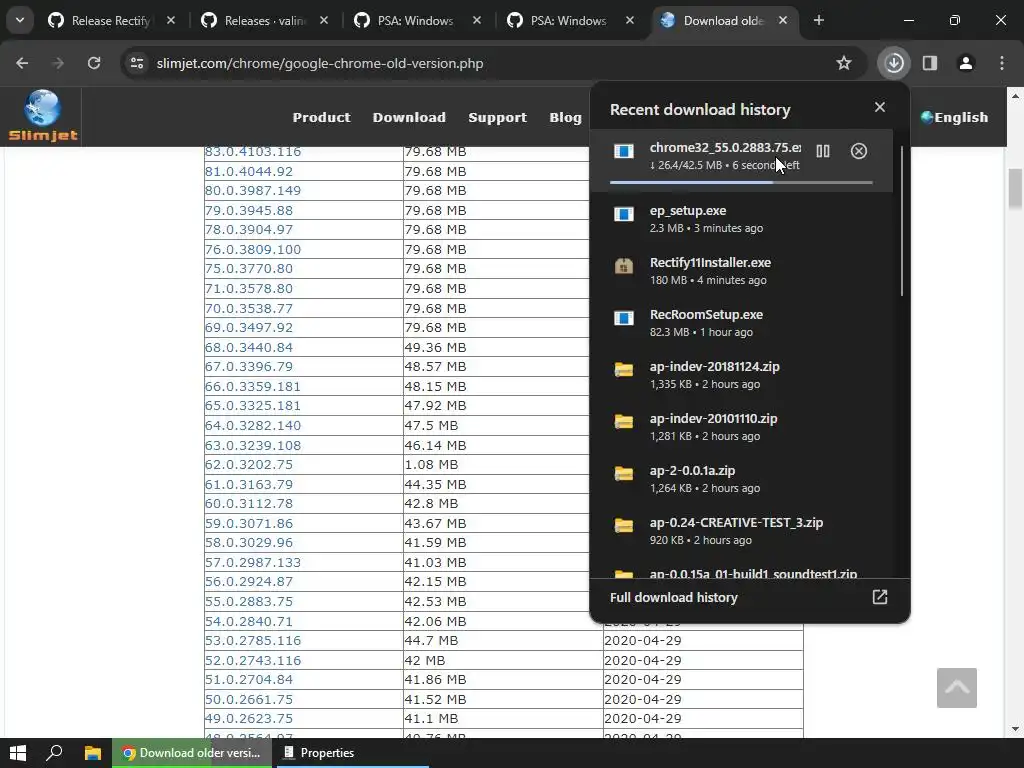
Task: Open ap-0.24-CREATIVE-TEST_3.zip download entry
Action: [x=741, y=530]
